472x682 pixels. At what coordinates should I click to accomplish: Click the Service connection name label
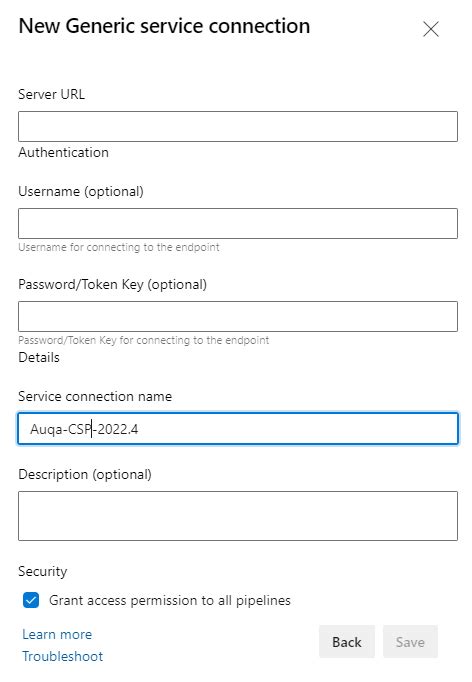95,396
